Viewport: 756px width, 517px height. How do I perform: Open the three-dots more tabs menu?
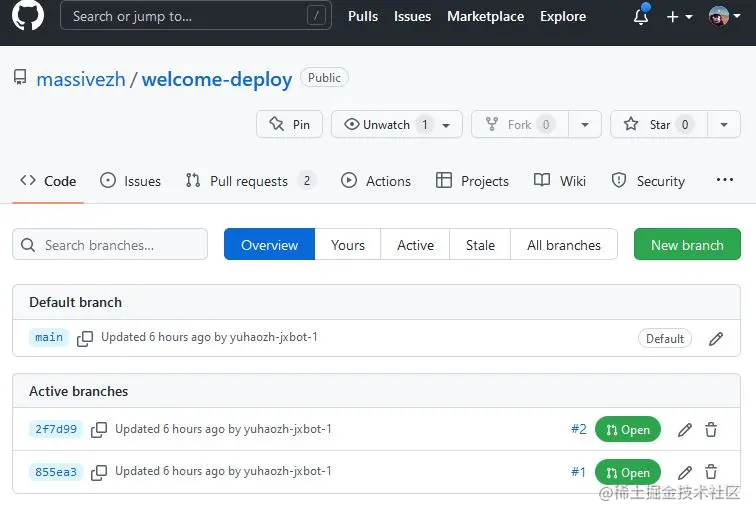725,180
